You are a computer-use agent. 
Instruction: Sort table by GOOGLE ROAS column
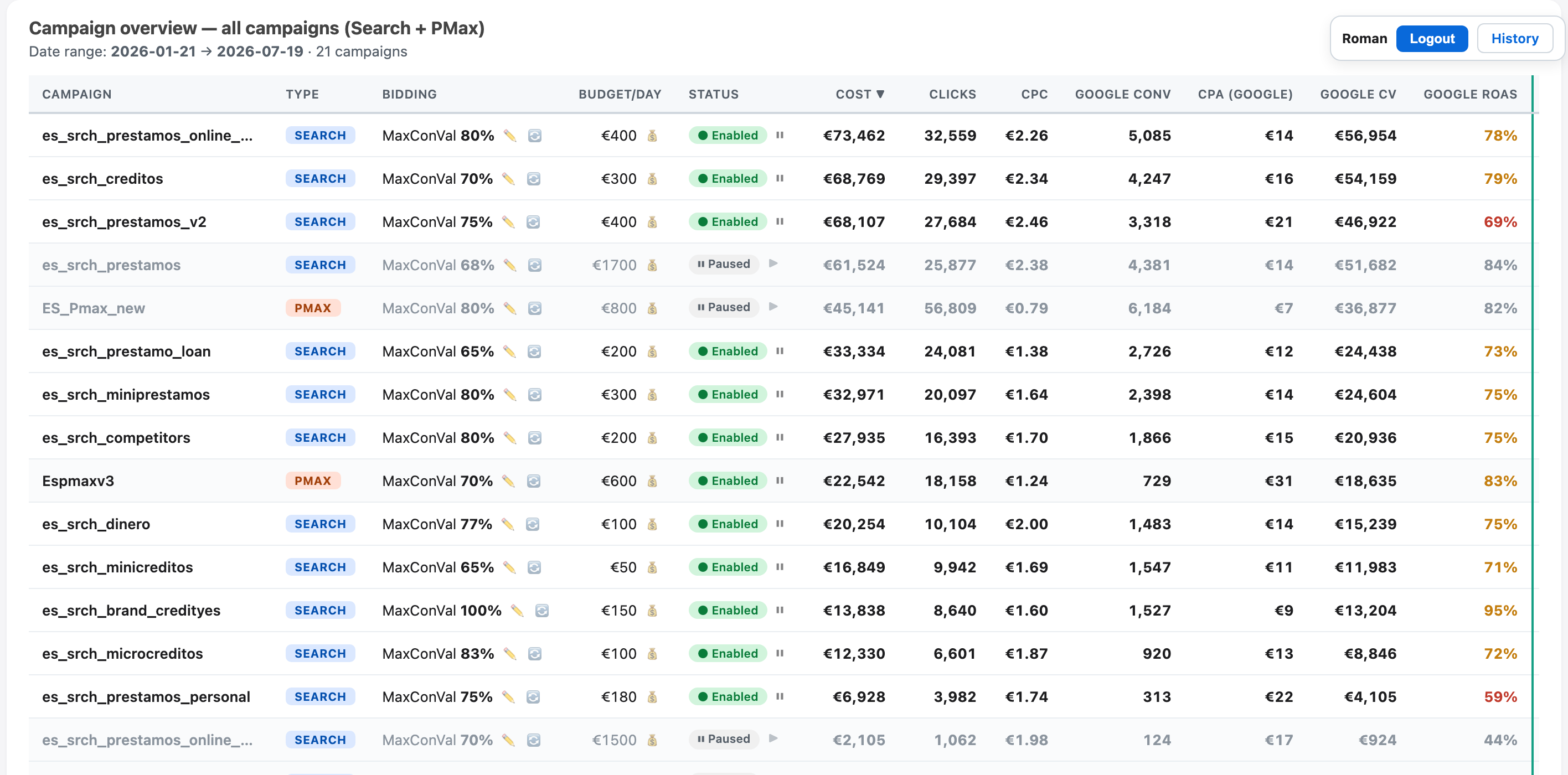pos(1470,94)
